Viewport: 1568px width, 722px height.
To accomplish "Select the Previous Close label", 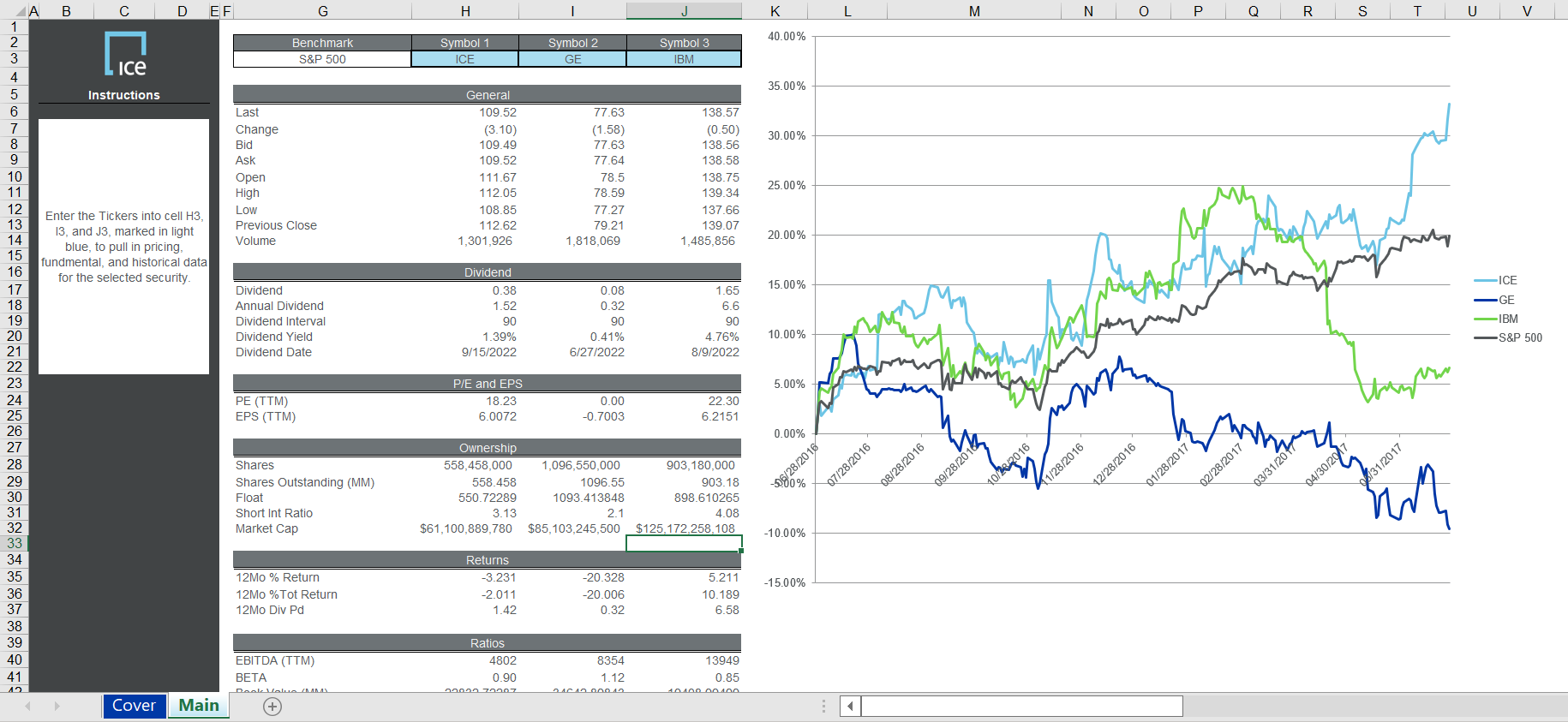I will coord(276,225).
